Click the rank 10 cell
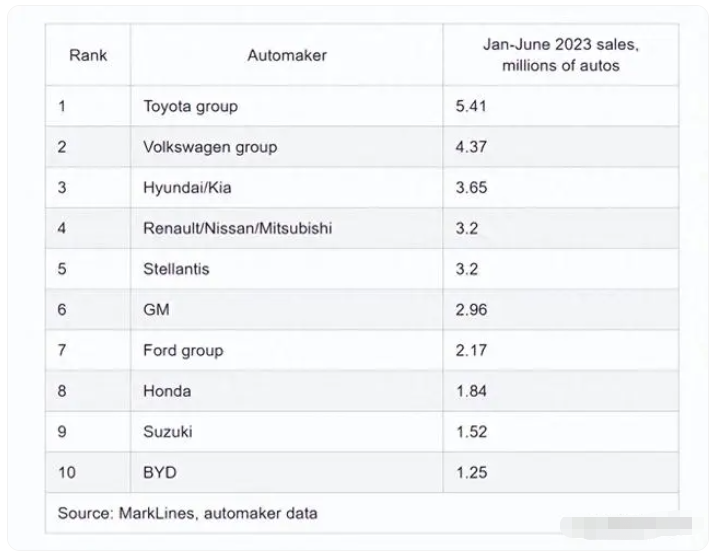 [x=67, y=472]
